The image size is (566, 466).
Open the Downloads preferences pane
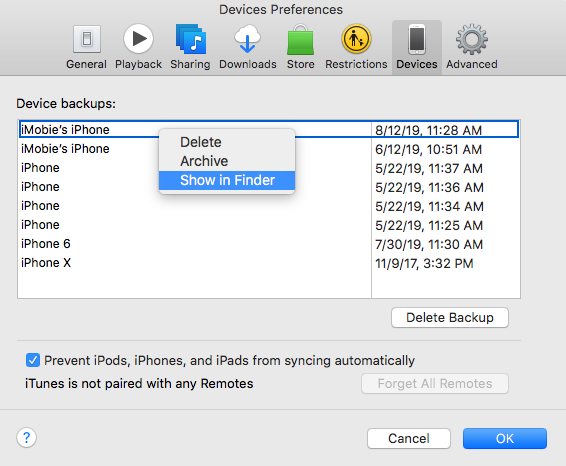pos(248,47)
